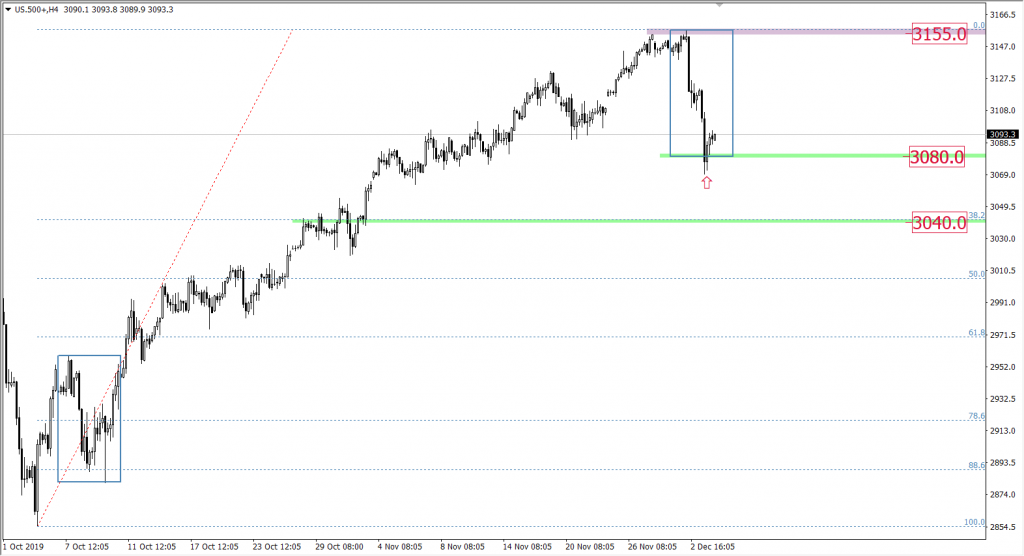Screen dimensions: 1024x556
Task: Click the US.500+,H4 chart title text
Action: pyautogui.click(x=37, y=10)
